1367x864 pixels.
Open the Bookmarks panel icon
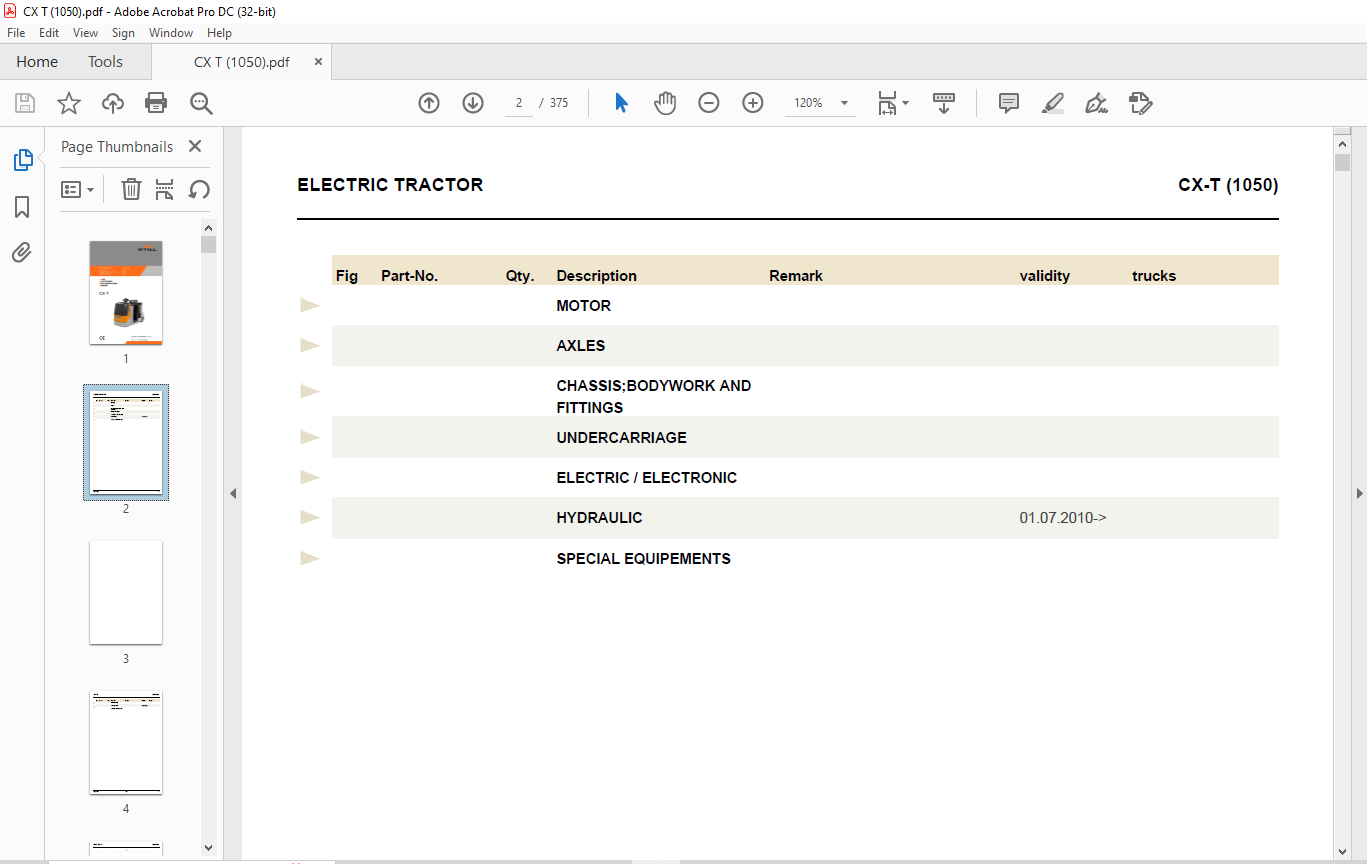pyautogui.click(x=22, y=207)
